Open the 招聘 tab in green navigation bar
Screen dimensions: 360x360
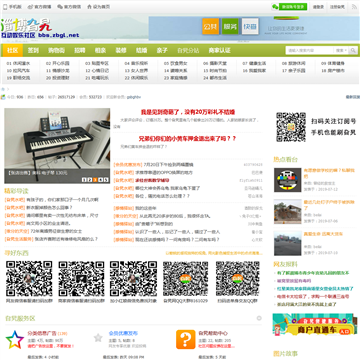point(80,51)
